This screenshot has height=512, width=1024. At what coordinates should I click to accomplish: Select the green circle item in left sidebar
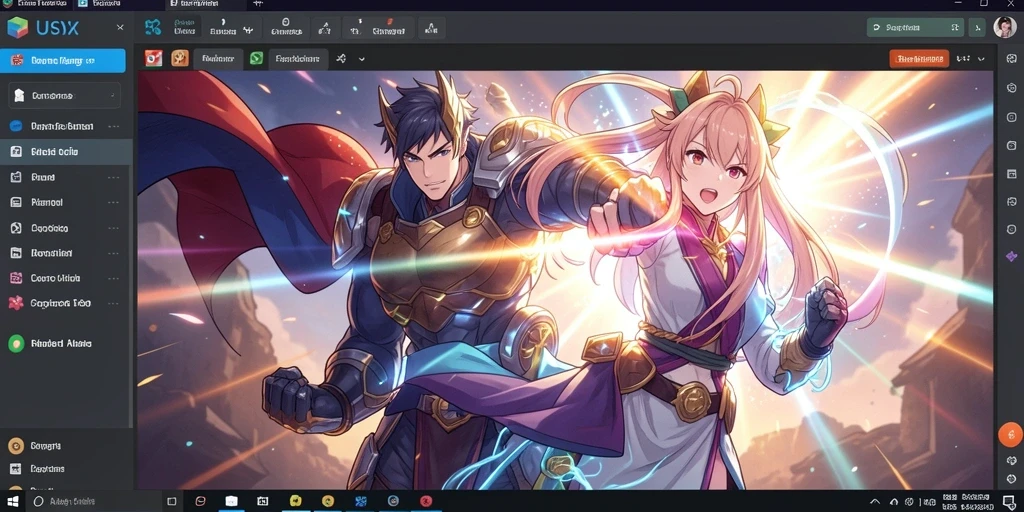click(16, 343)
